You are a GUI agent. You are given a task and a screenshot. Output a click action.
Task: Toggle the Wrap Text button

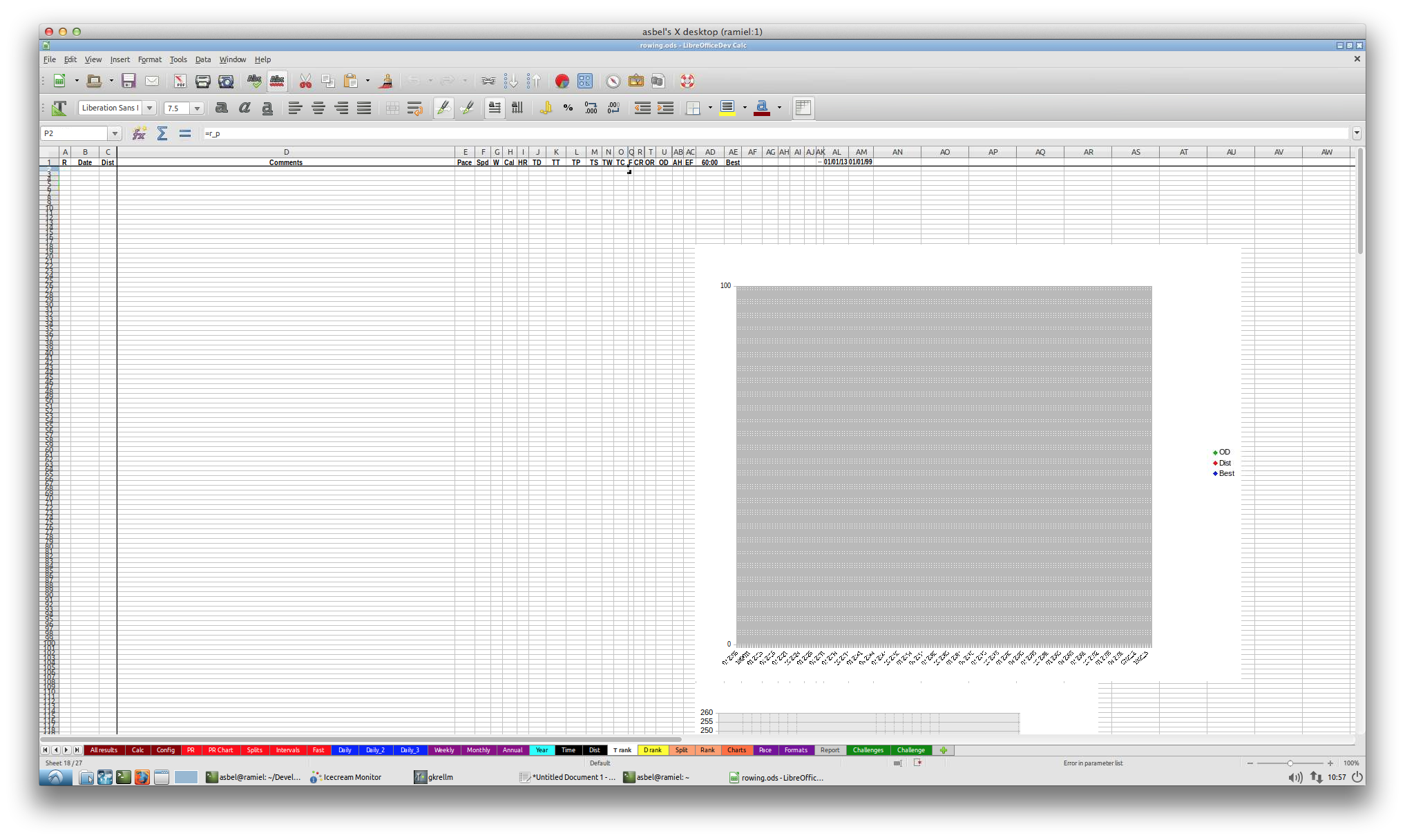pyautogui.click(x=414, y=108)
